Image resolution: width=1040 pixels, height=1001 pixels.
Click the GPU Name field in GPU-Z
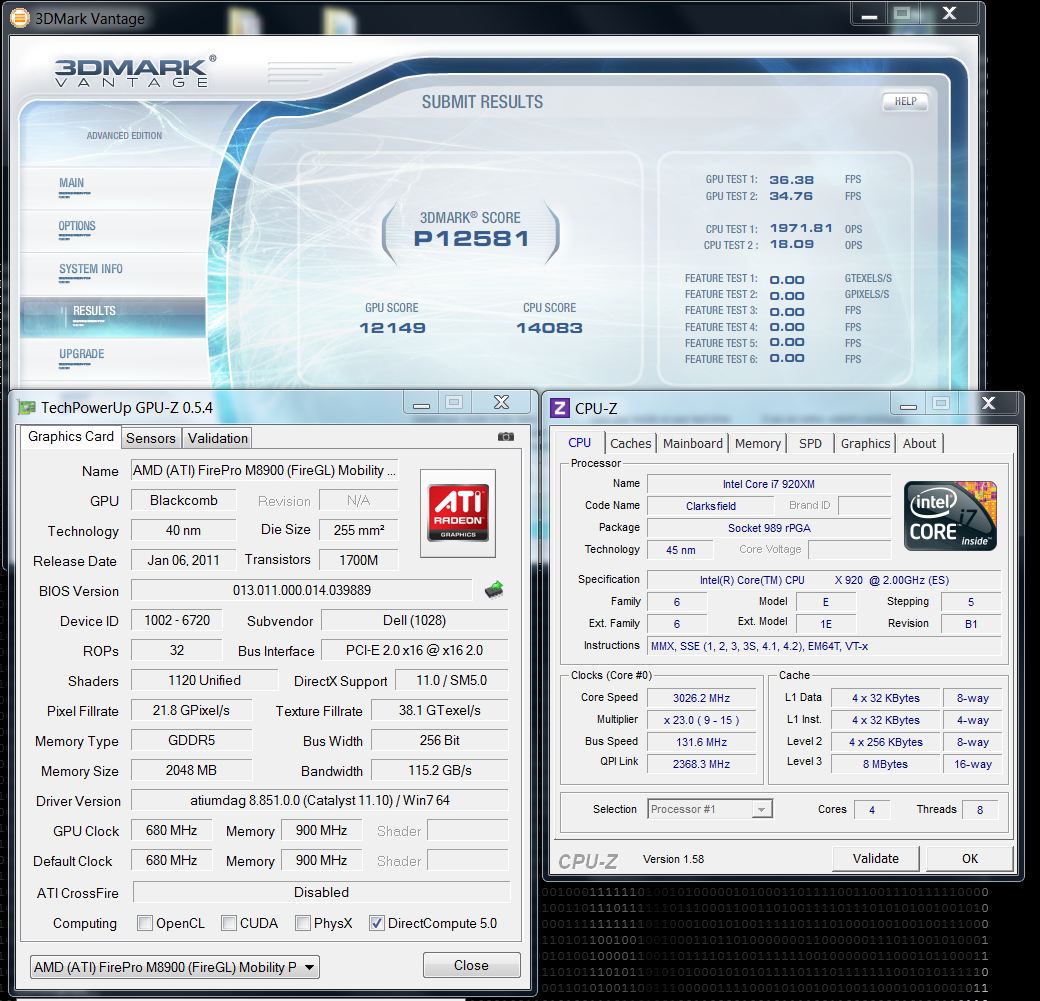coord(264,470)
